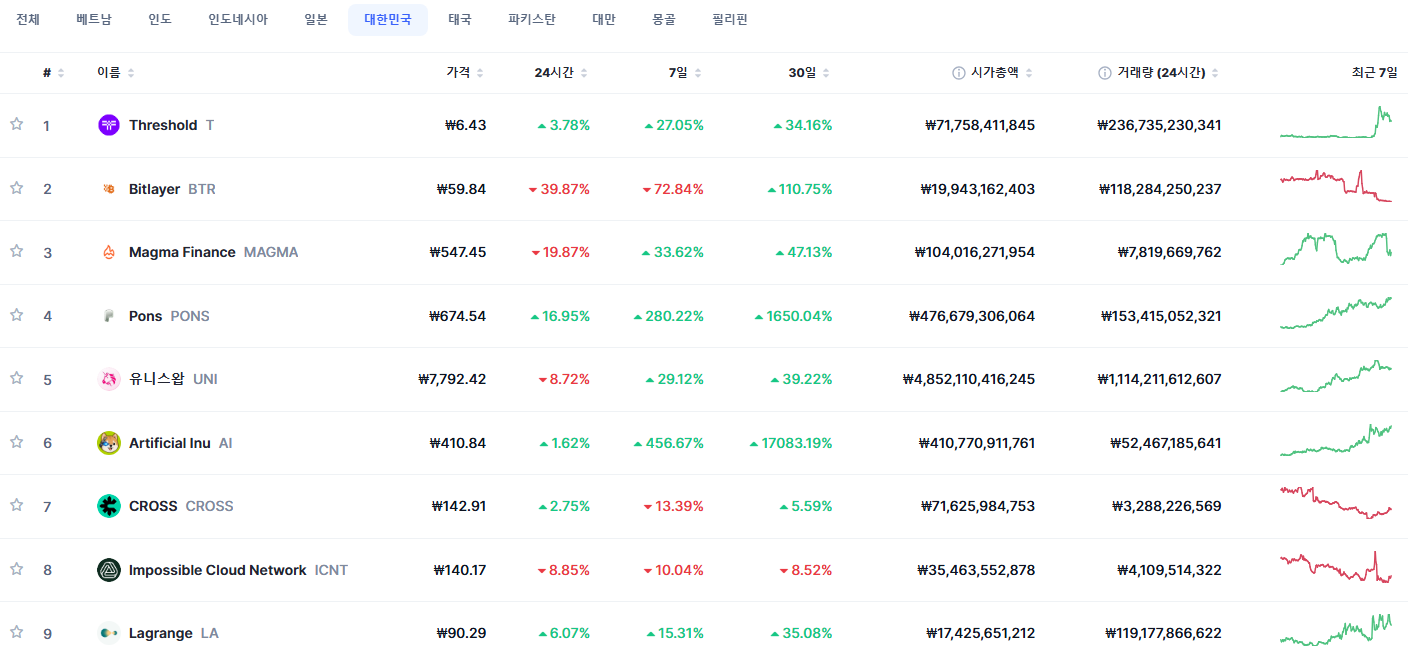Toggle the favorite star for Lagrange

pos(16,632)
